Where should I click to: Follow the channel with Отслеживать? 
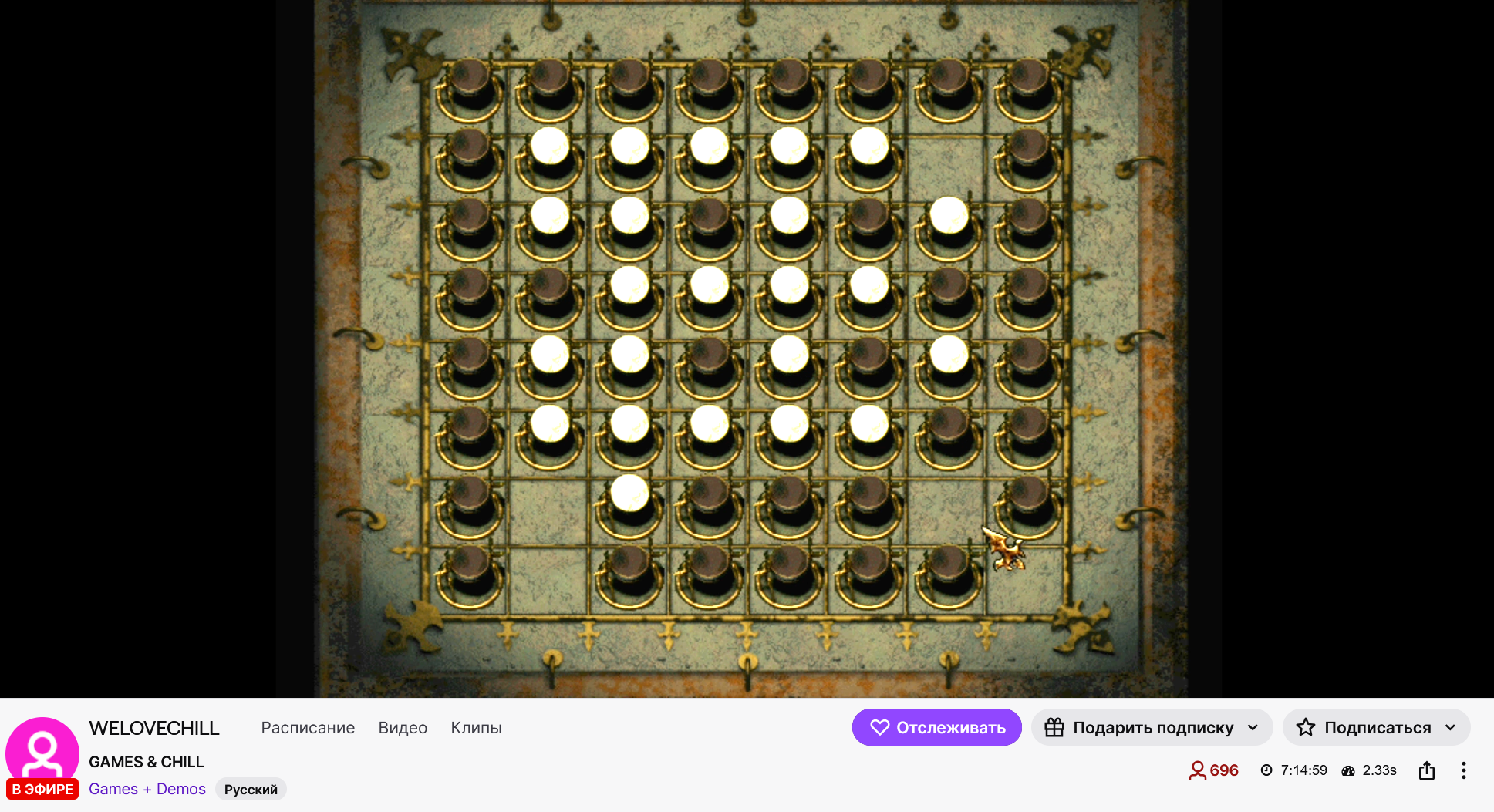click(x=937, y=727)
